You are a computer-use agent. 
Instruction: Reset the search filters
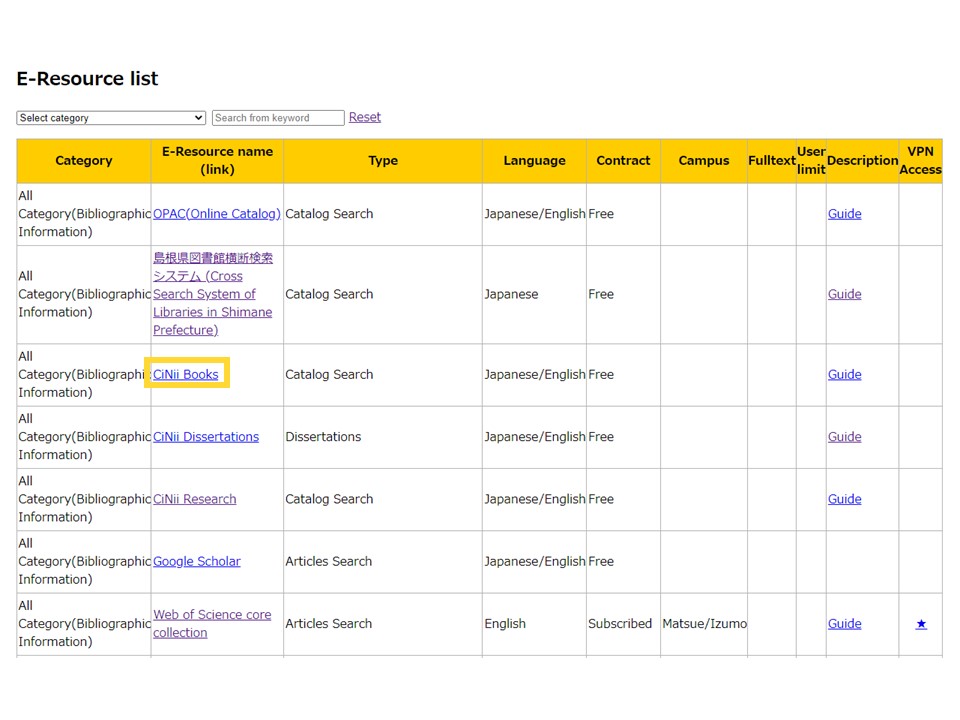(365, 117)
